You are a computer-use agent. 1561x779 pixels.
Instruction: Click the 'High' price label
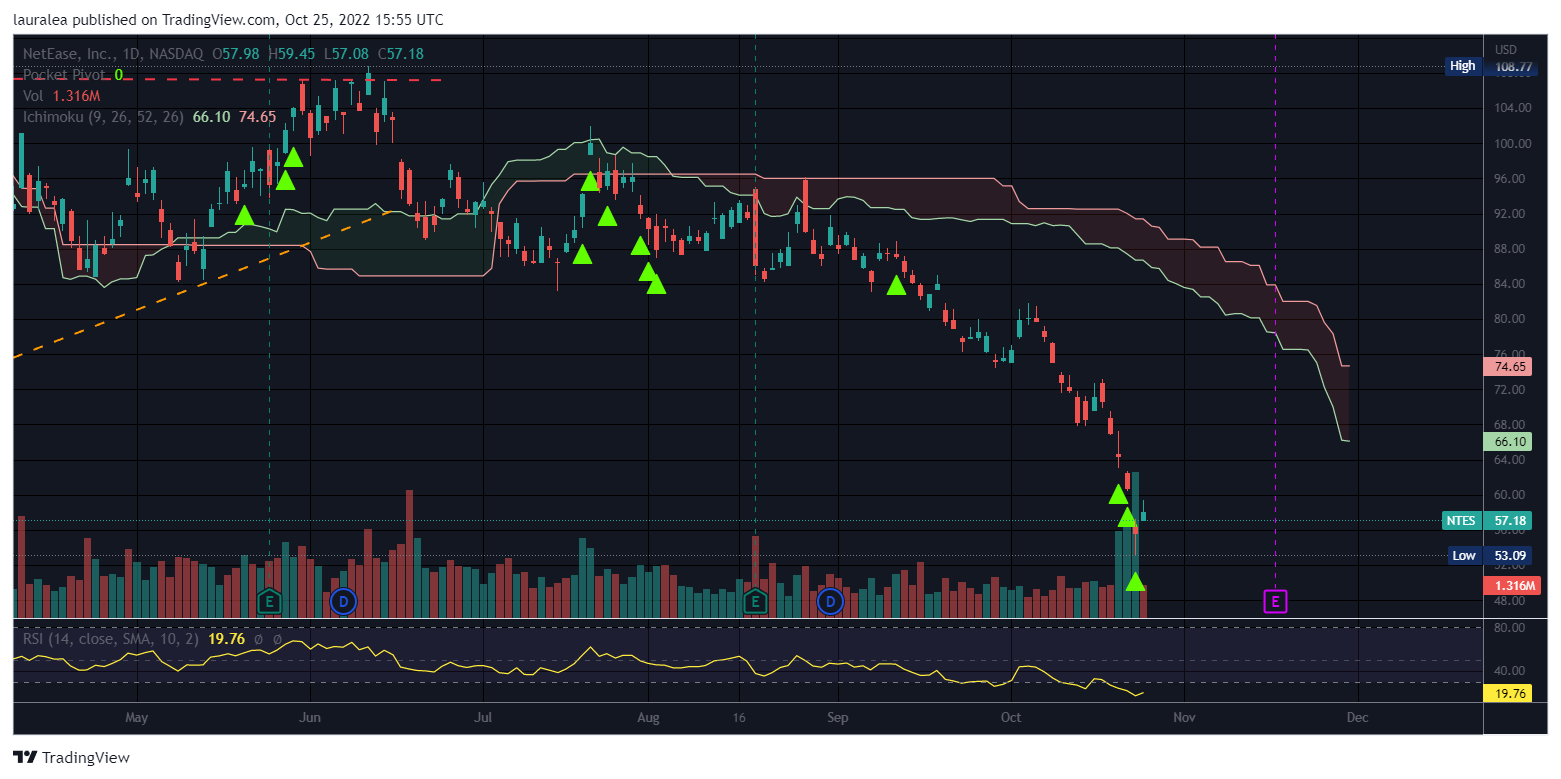(1462, 66)
